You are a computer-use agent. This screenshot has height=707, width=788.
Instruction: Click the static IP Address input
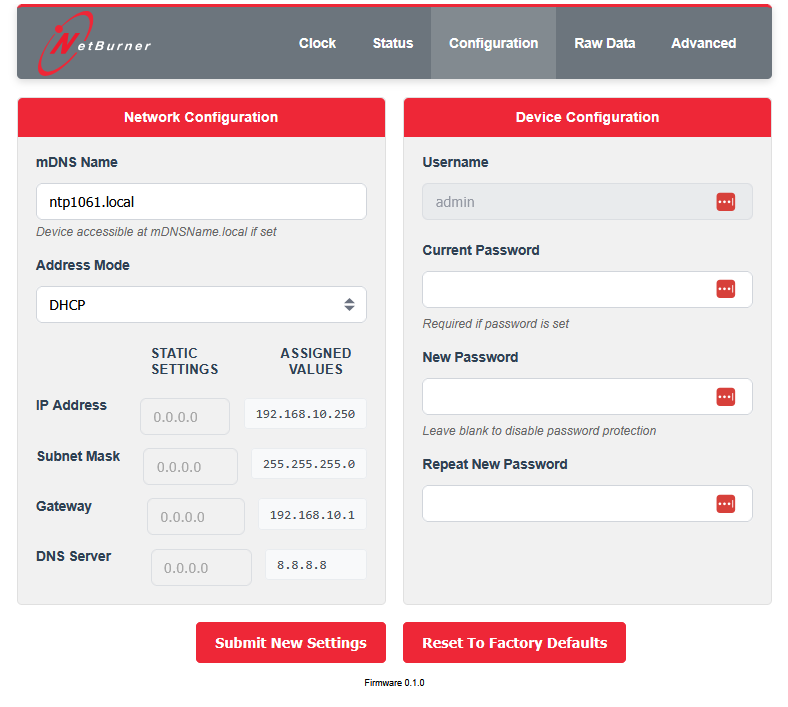pyautogui.click(x=185, y=416)
